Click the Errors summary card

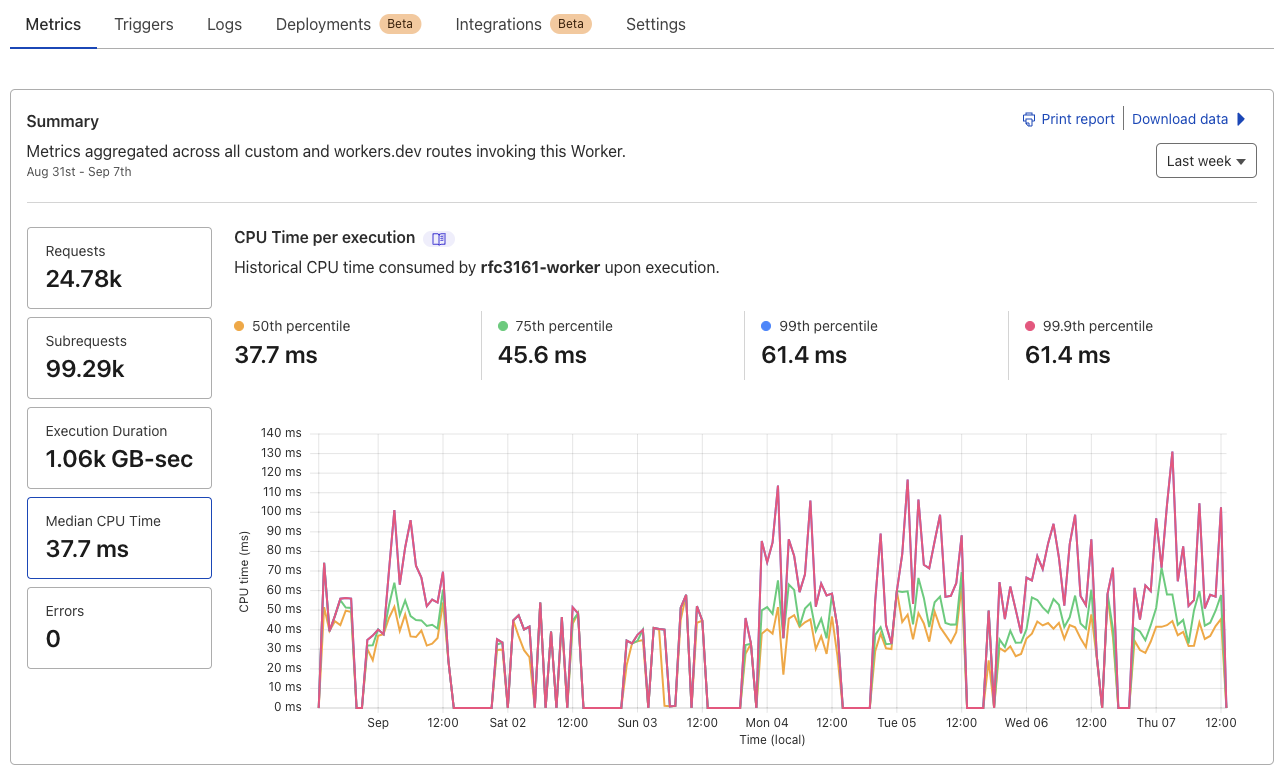click(119, 627)
